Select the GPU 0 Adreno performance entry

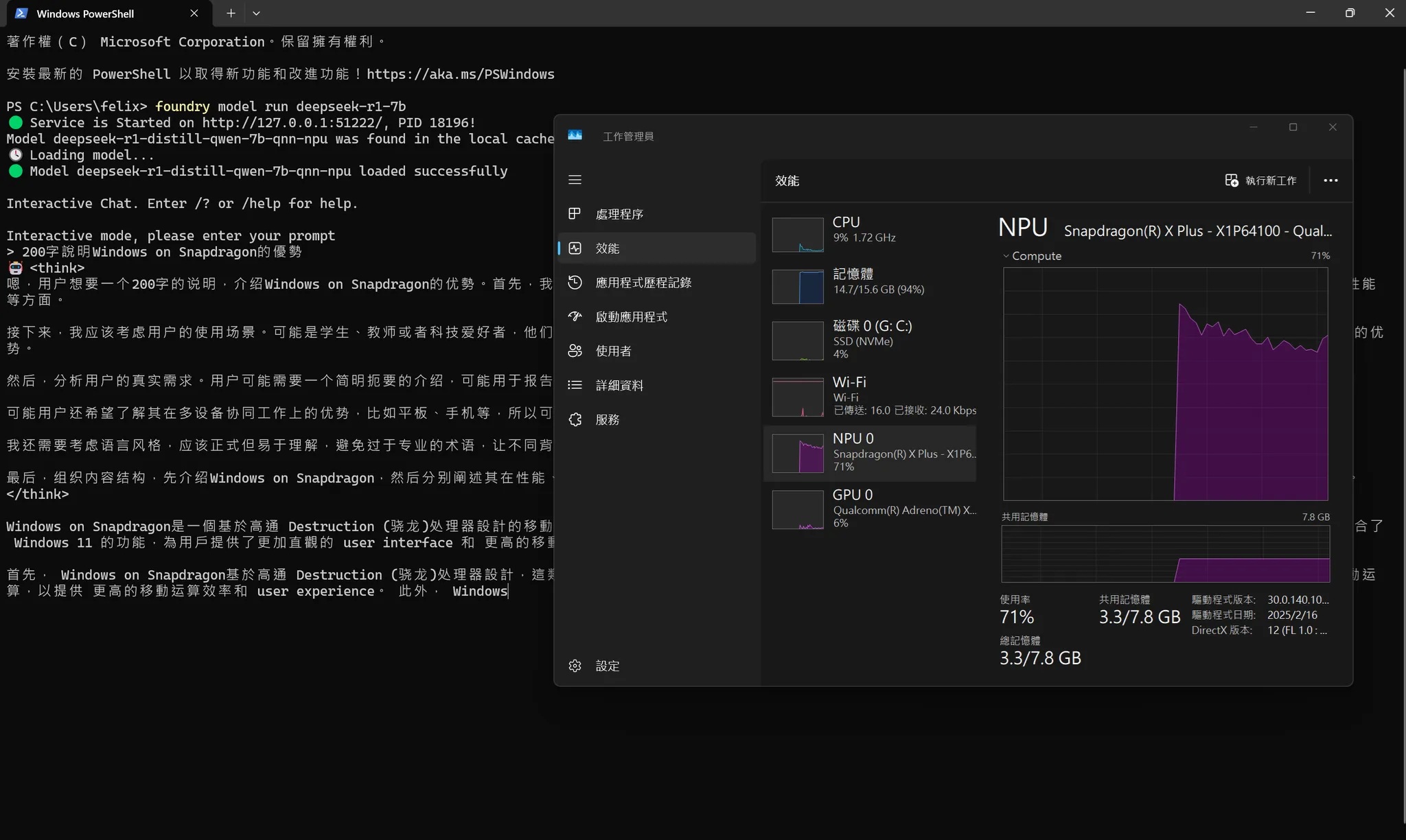tap(870, 509)
